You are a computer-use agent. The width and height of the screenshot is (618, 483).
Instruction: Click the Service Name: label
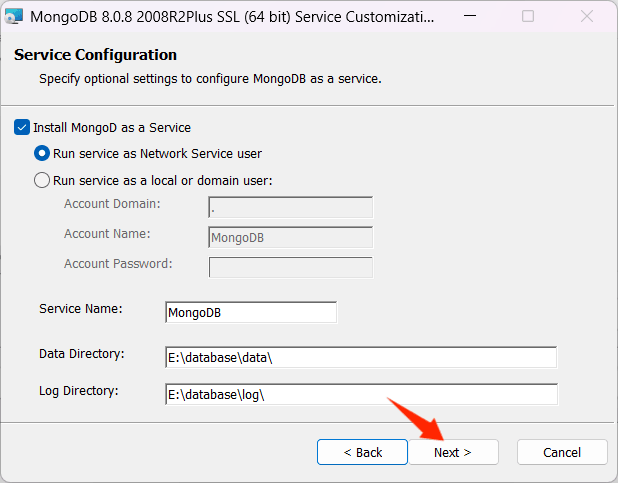coord(81,308)
